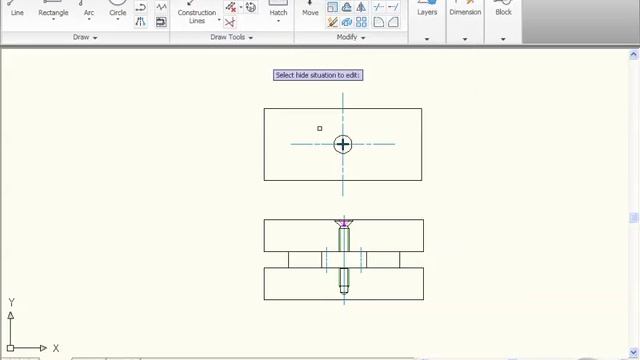Click the crossed red lines icon in Draw Tools

click(230, 22)
